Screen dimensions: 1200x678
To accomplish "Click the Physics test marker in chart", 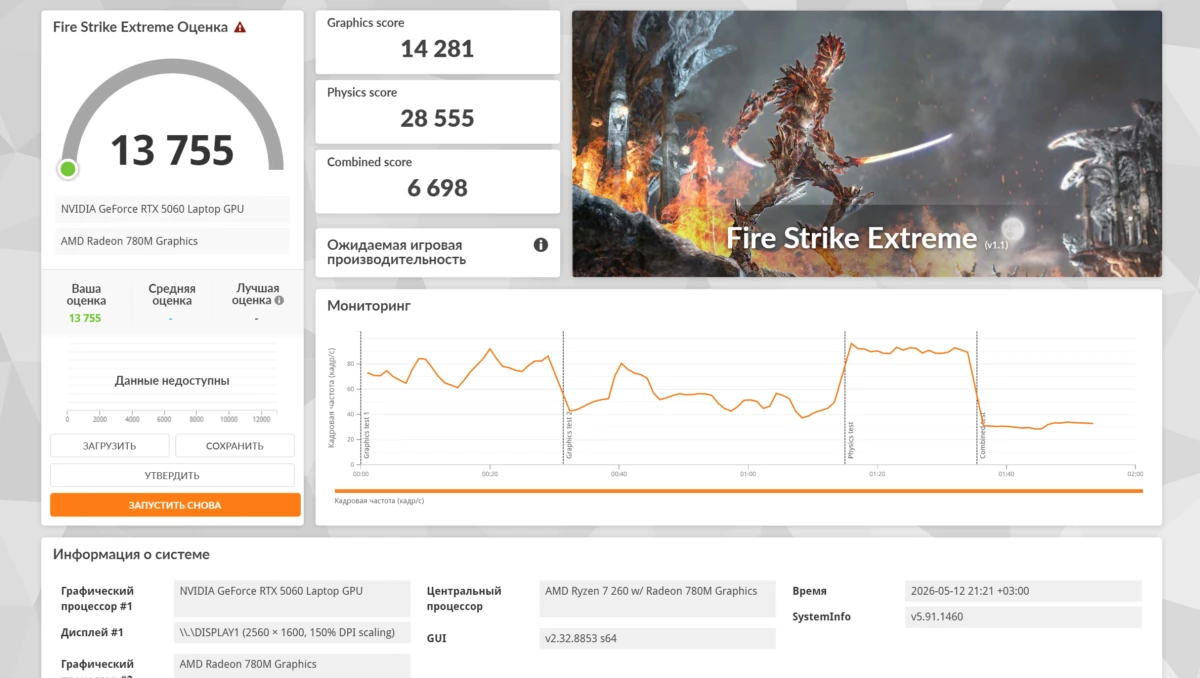I will [x=846, y=398].
